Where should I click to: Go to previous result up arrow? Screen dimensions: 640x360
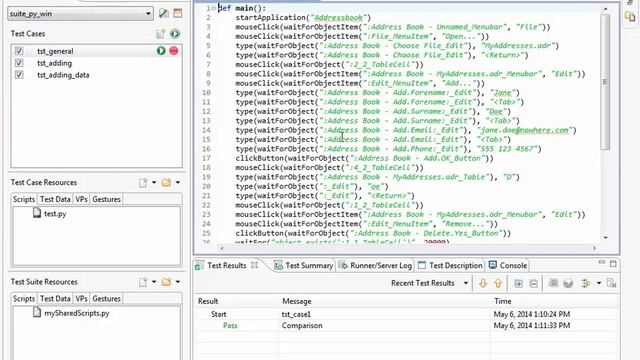click(x=498, y=283)
